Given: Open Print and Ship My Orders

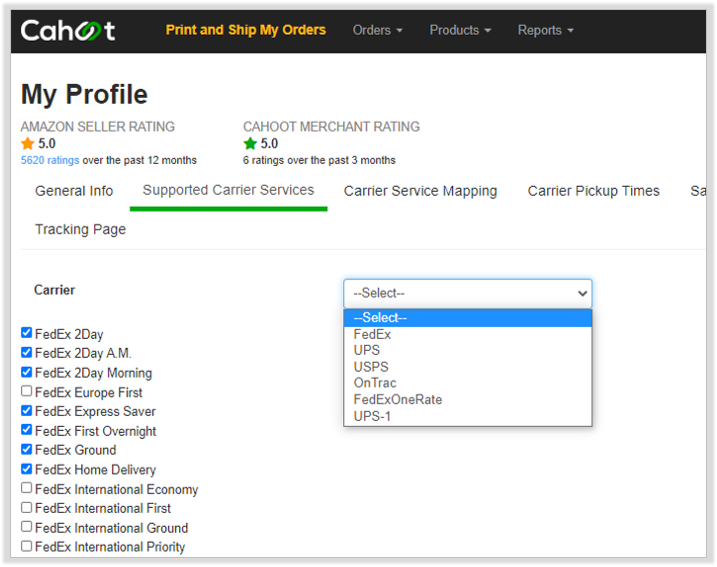Looking at the screenshot, I should tap(246, 30).
